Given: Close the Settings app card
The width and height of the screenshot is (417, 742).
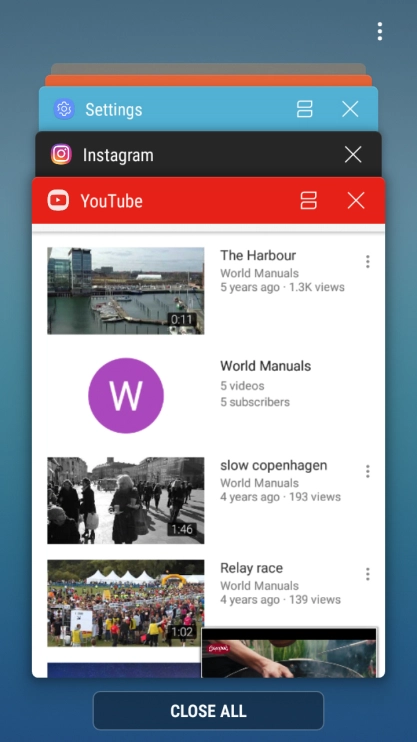Looking at the screenshot, I should pyautogui.click(x=350, y=109).
